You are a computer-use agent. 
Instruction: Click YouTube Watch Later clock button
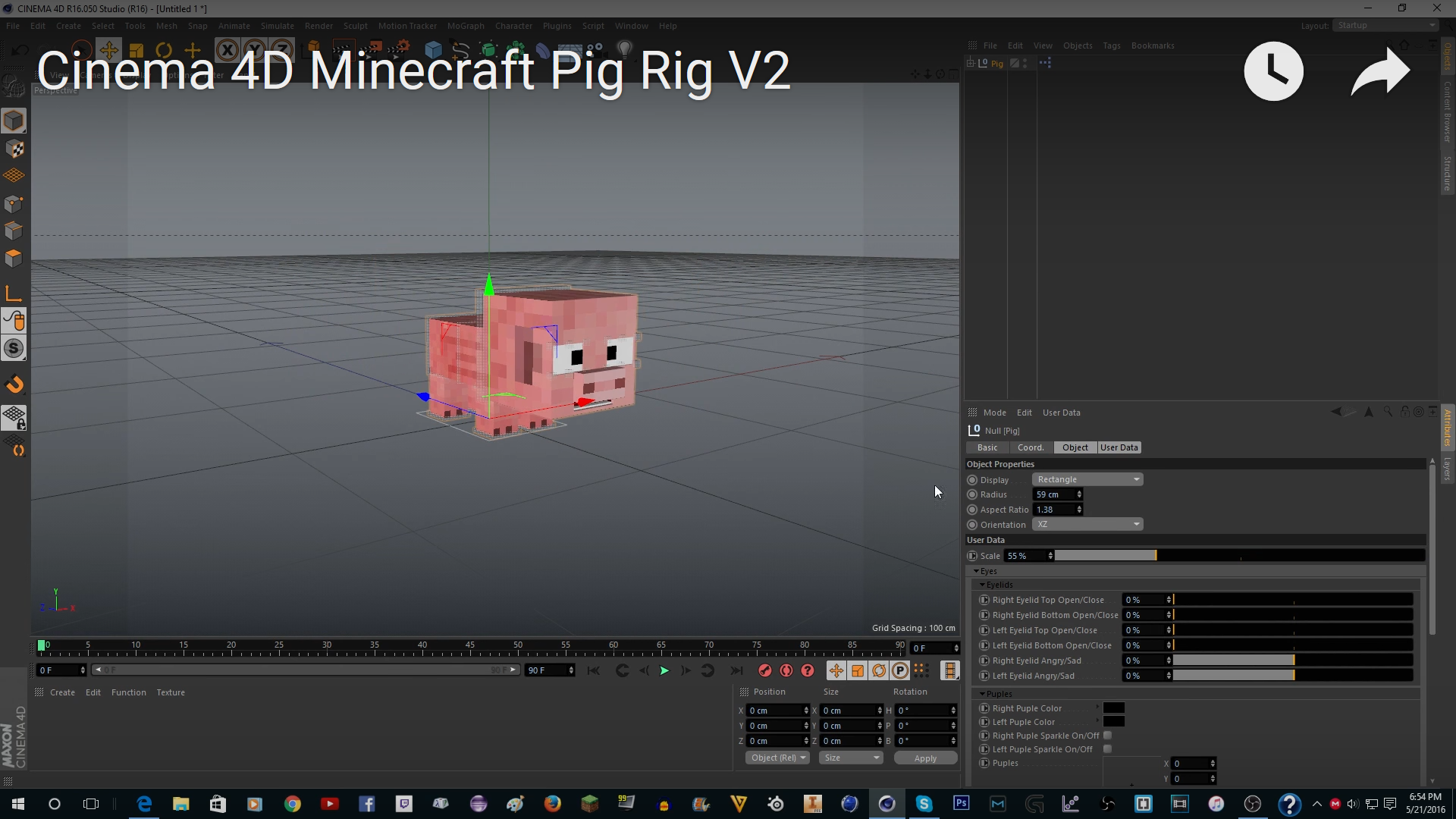(x=1274, y=71)
